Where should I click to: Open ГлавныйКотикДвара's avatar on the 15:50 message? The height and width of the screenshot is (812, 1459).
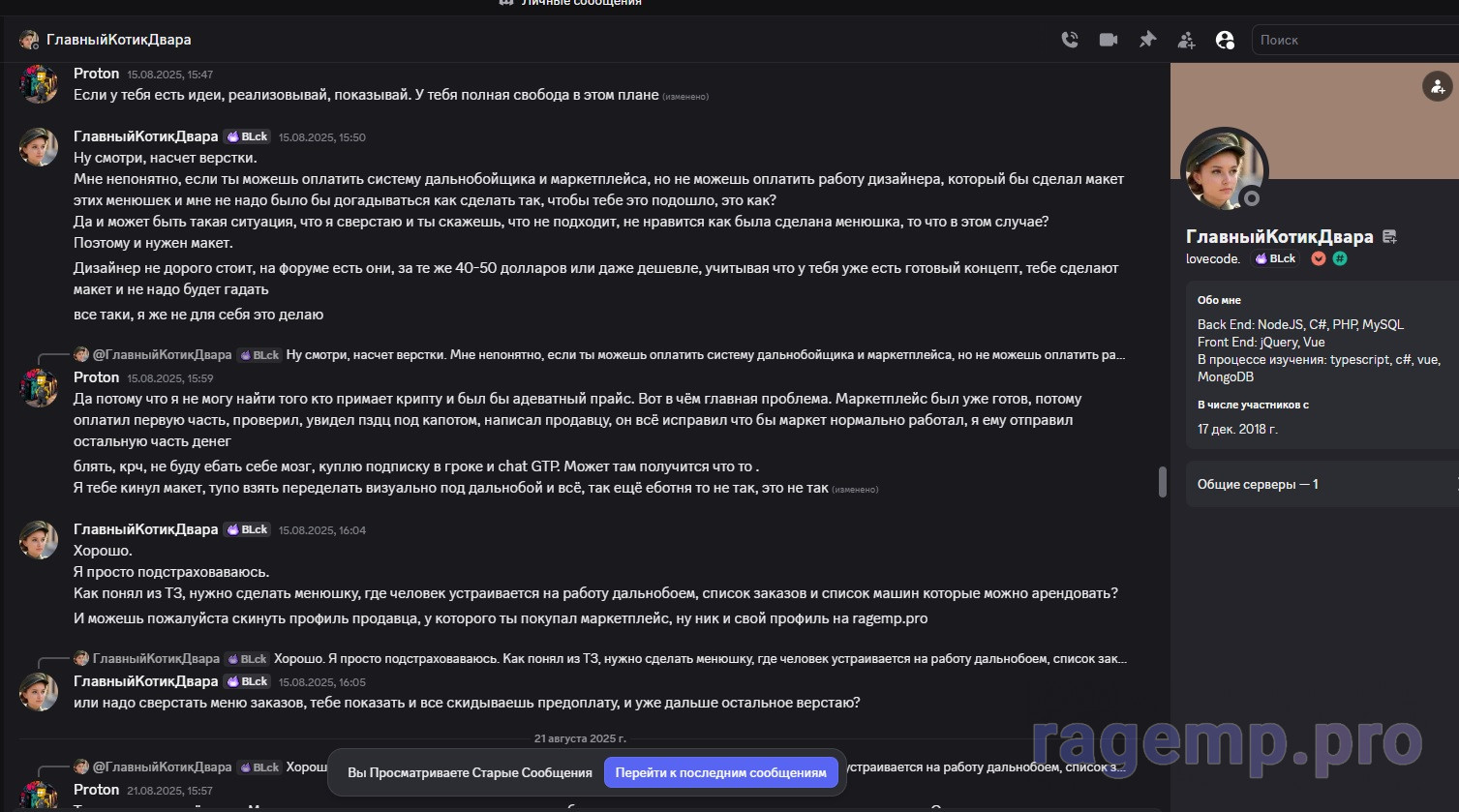pos(39,146)
